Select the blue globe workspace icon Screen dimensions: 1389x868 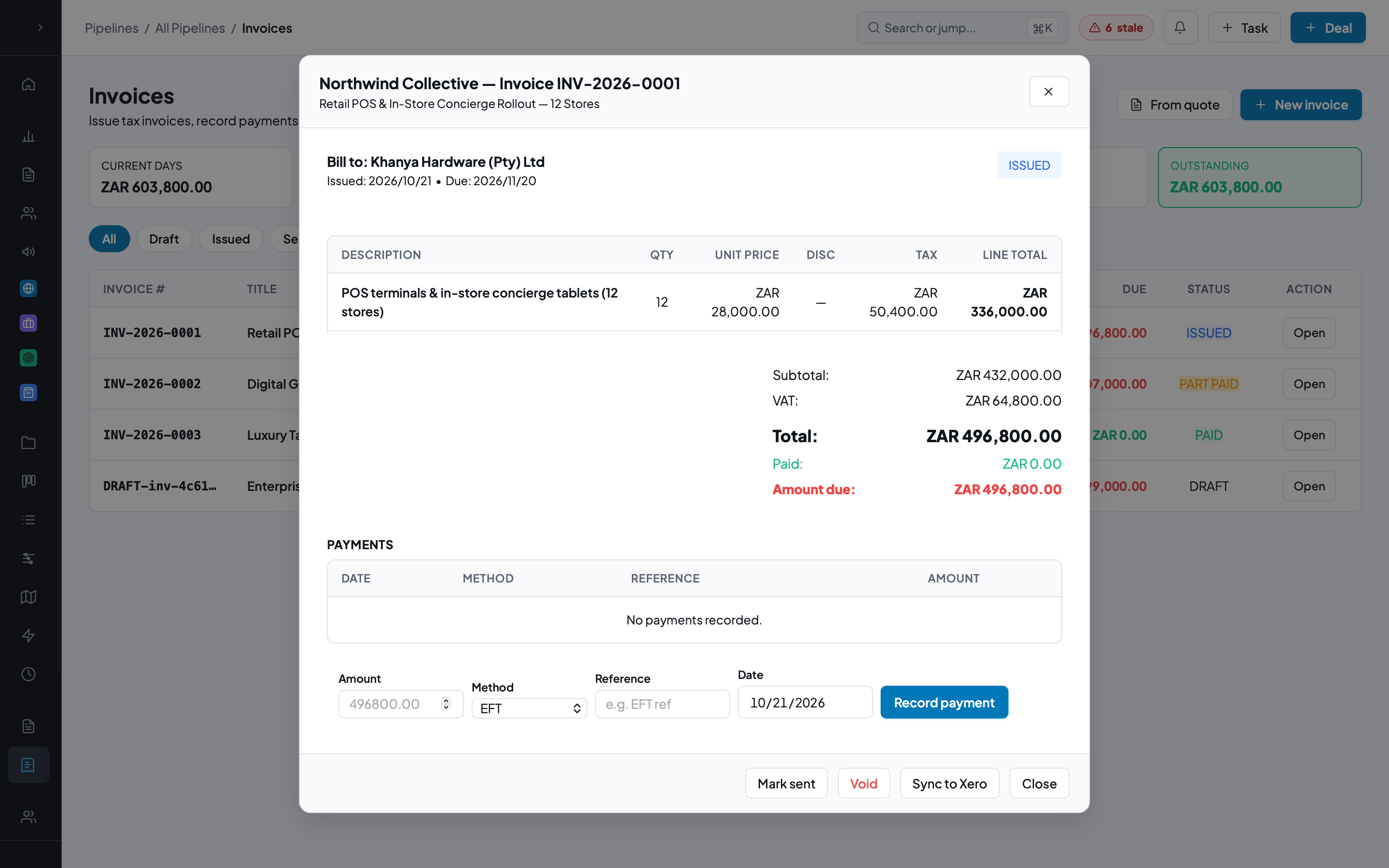(28, 288)
